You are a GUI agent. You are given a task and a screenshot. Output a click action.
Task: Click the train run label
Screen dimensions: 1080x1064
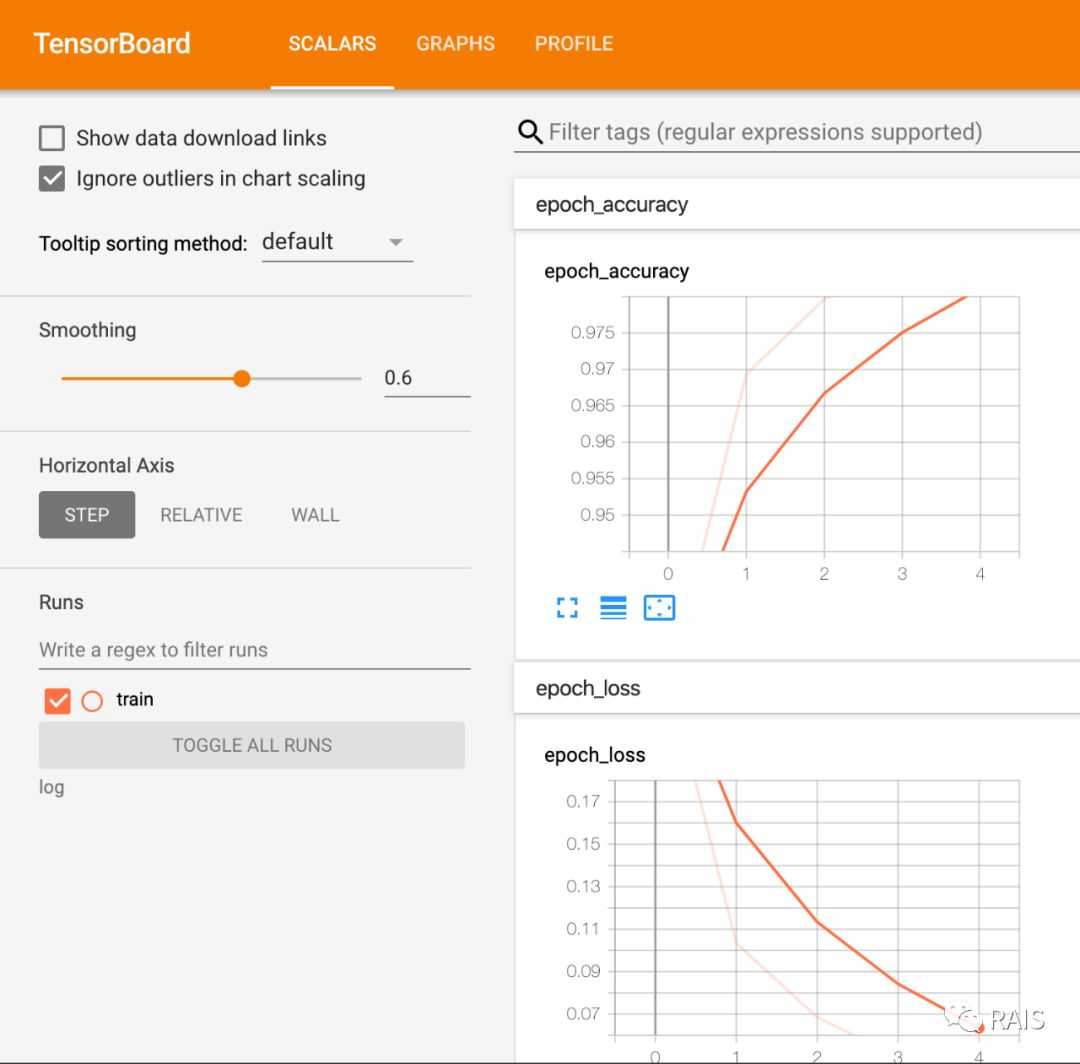[135, 699]
